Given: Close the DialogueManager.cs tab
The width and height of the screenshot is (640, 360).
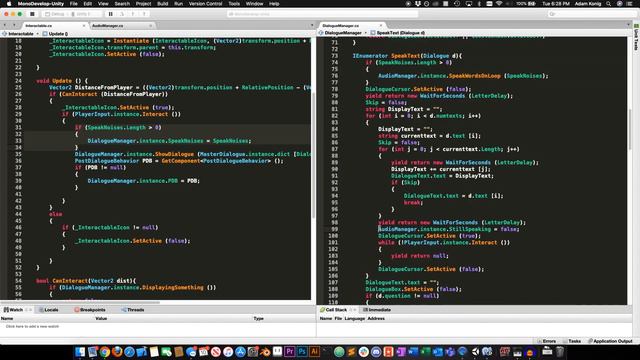Looking at the screenshot, I should coord(380,26).
